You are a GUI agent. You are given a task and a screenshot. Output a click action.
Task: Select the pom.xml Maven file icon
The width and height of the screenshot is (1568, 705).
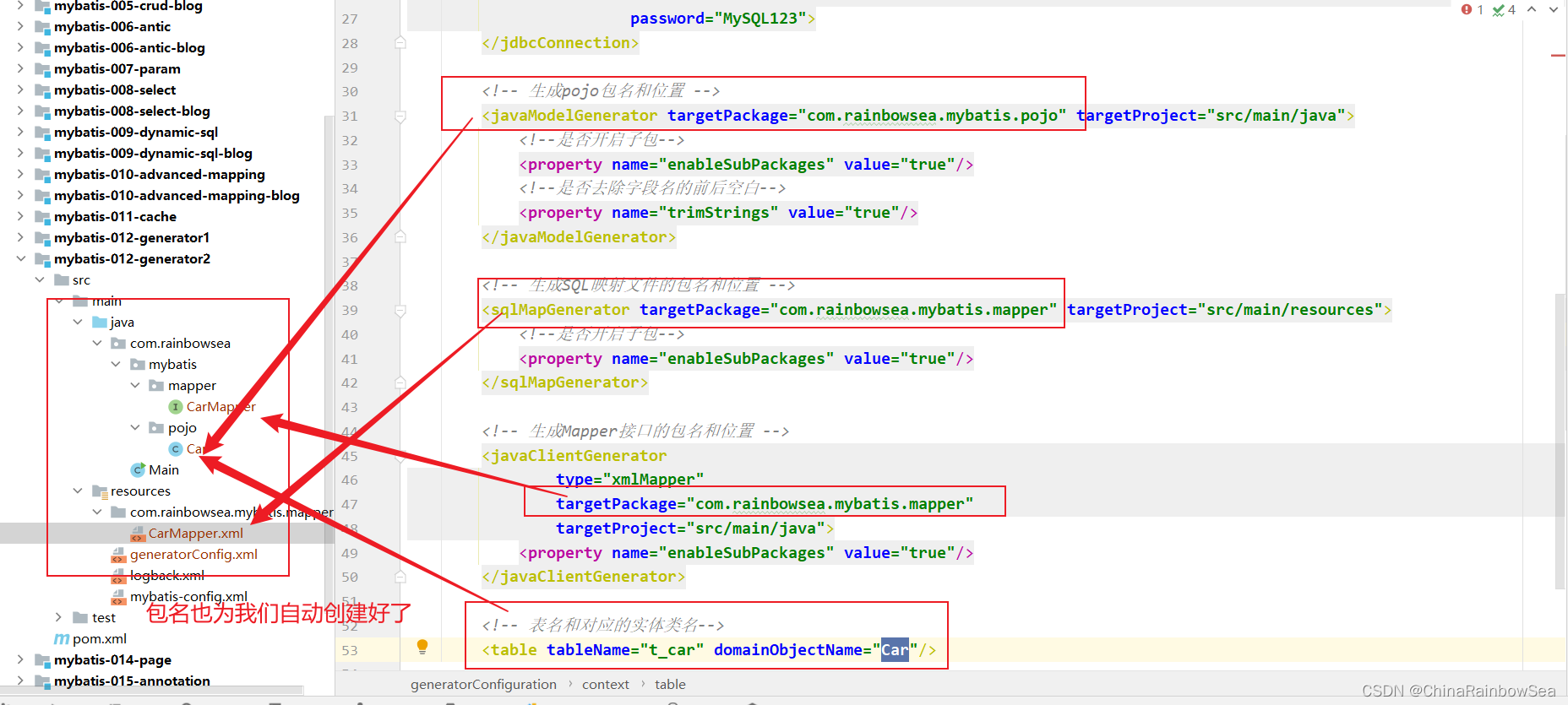point(62,639)
